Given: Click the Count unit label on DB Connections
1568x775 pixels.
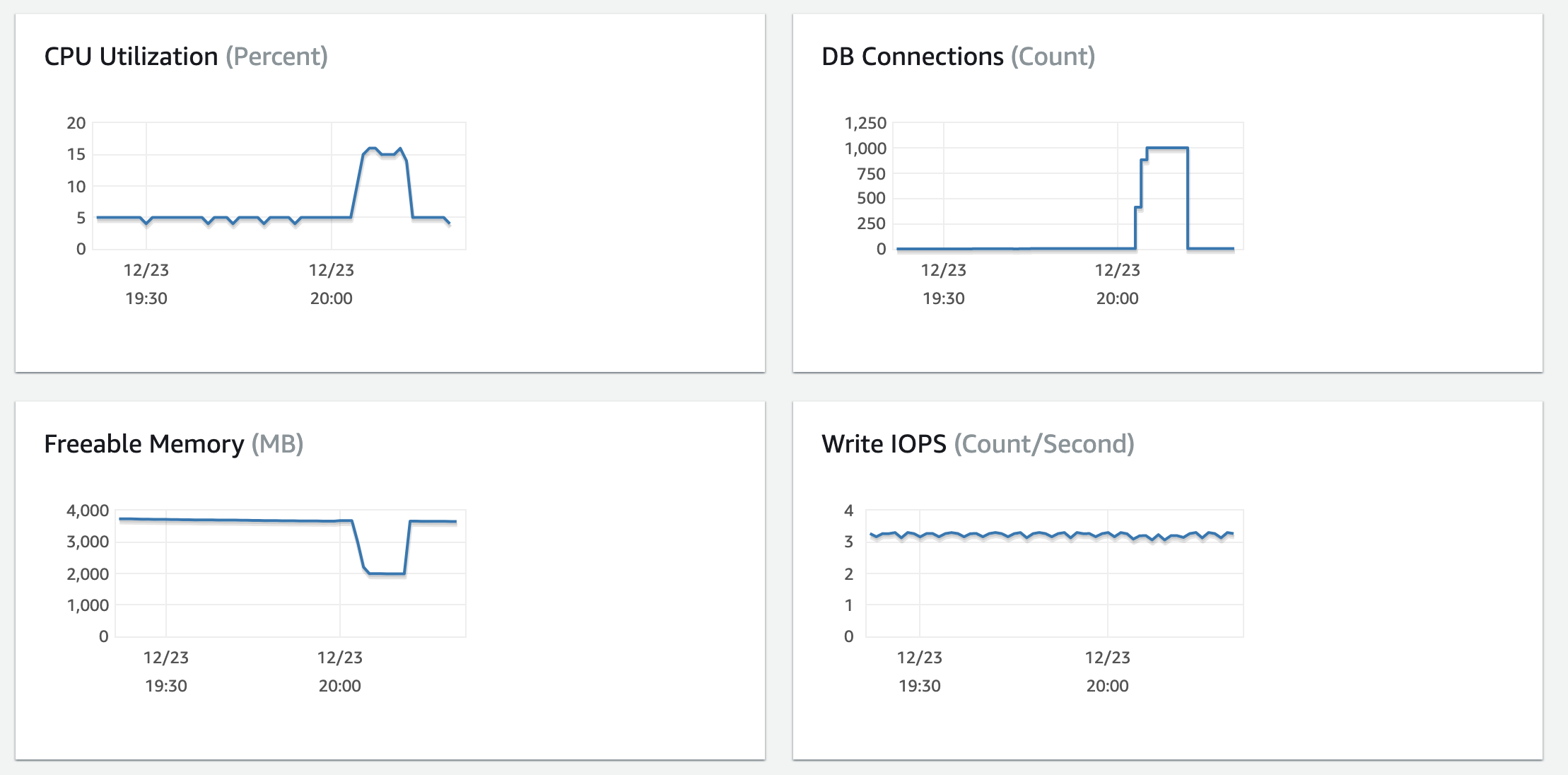Looking at the screenshot, I should [1054, 57].
